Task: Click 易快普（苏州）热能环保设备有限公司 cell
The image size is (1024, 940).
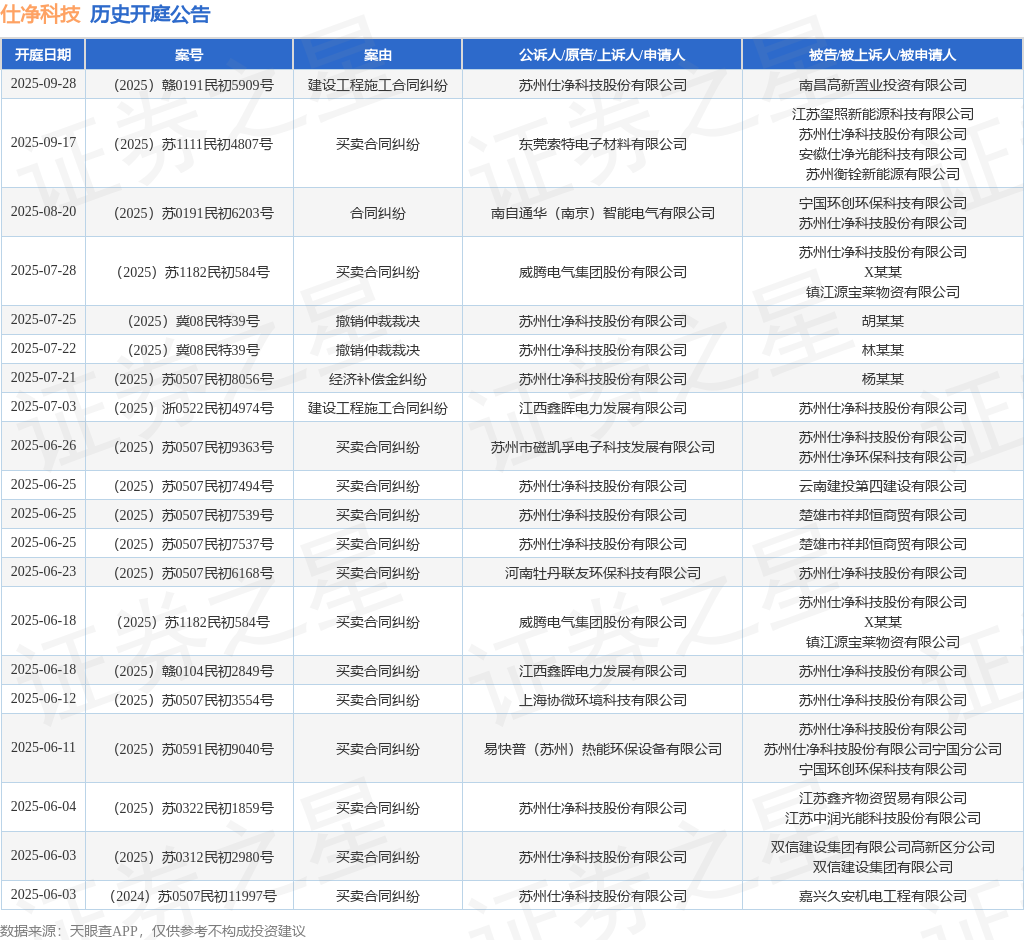Action: click(x=602, y=749)
